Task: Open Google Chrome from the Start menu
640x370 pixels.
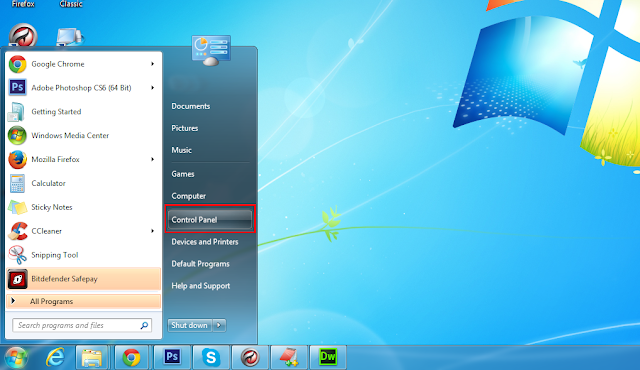Action: [84, 64]
